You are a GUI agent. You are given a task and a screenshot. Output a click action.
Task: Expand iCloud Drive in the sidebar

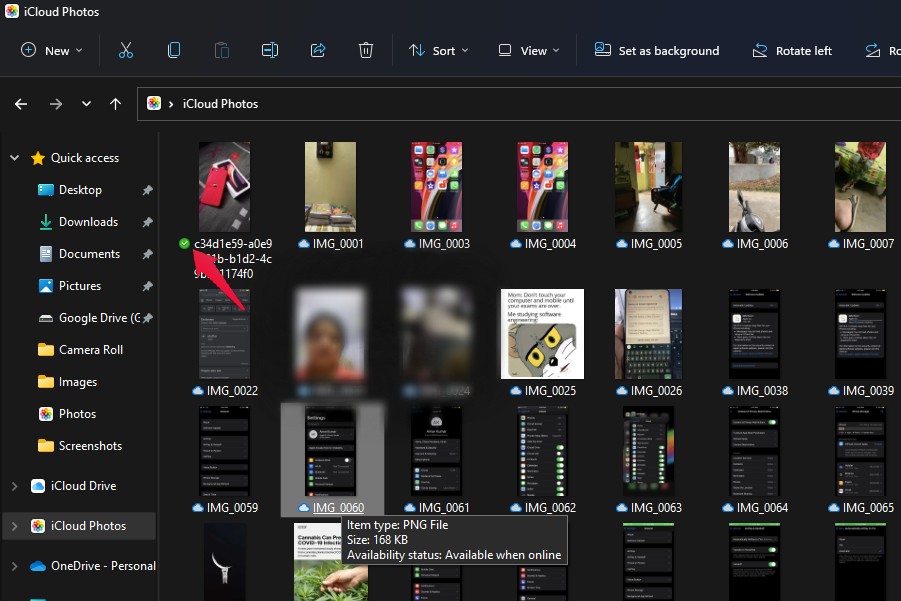[15, 485]
